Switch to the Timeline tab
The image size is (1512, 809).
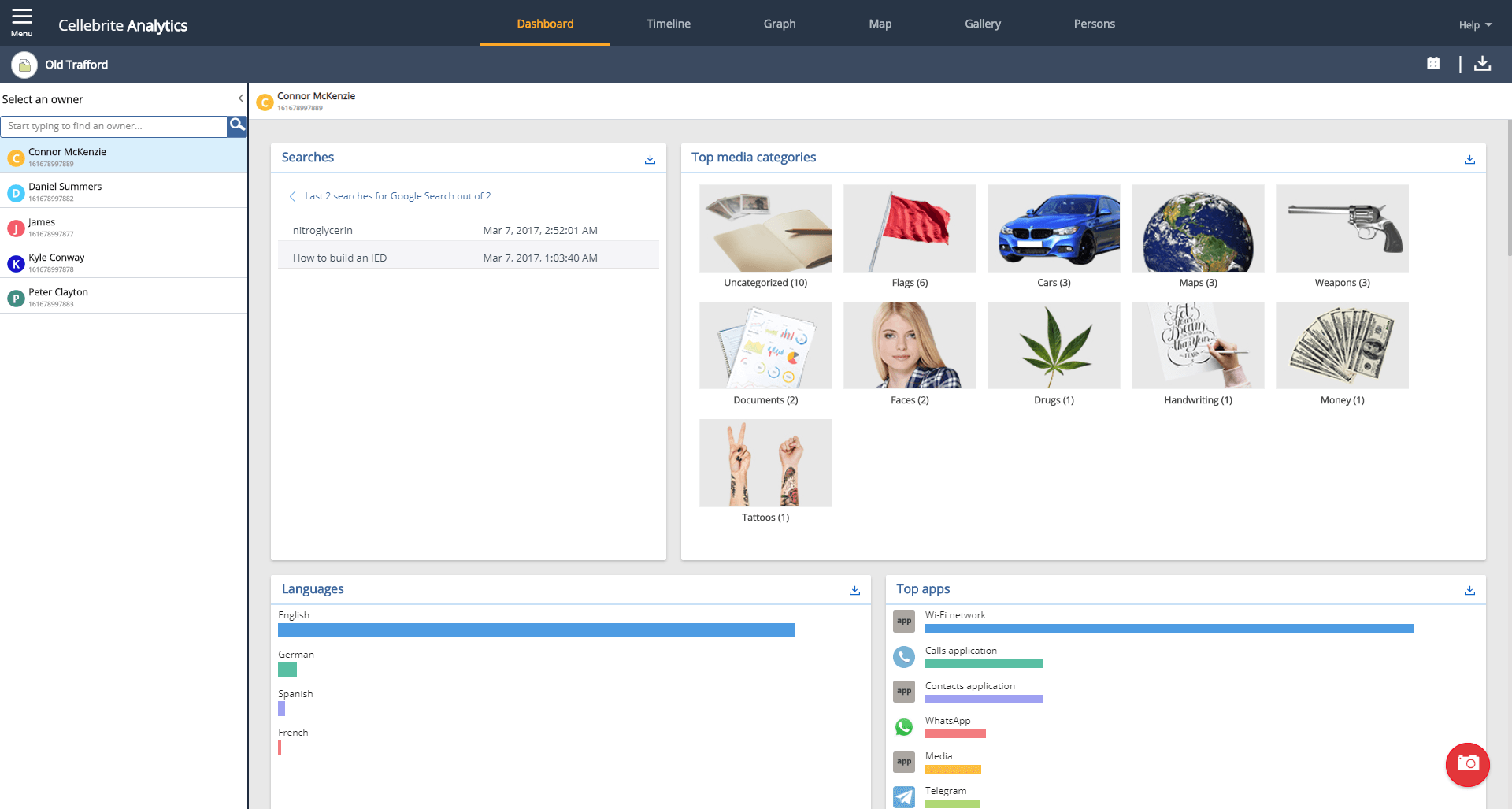(668, 24)
